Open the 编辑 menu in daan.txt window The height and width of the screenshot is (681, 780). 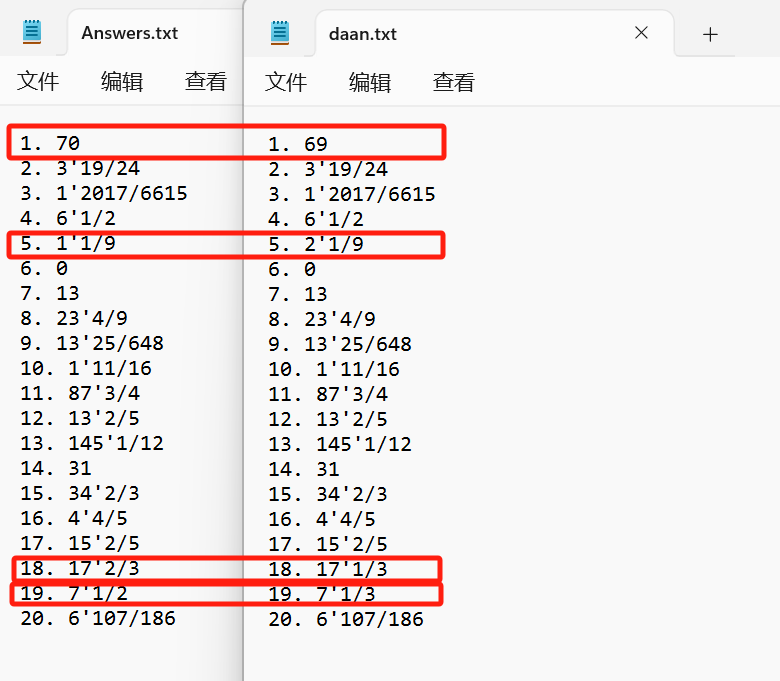370,82
